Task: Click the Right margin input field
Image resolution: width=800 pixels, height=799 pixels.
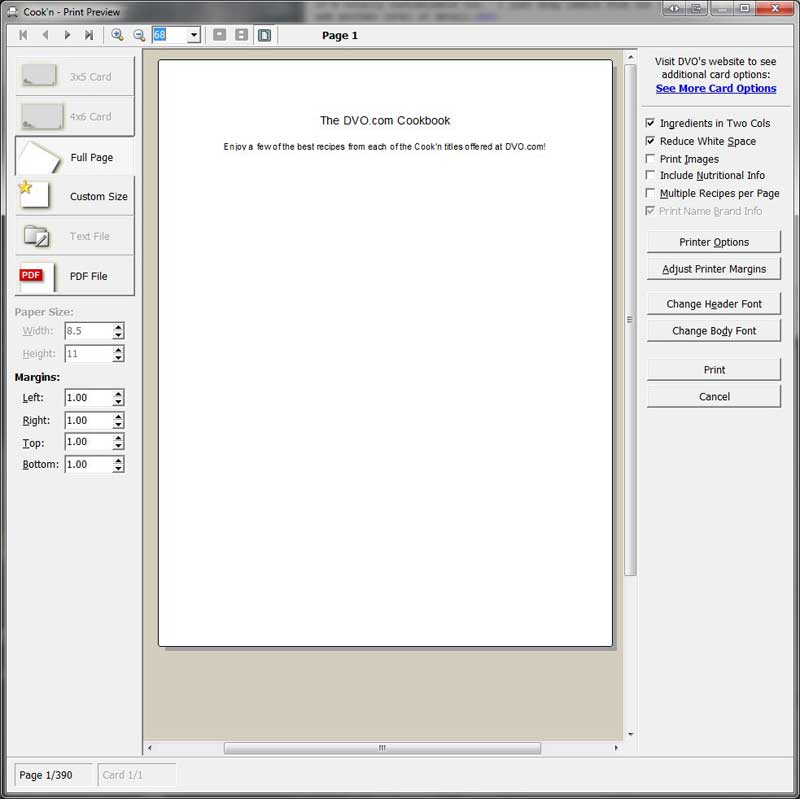Action: tap(89, 420)
